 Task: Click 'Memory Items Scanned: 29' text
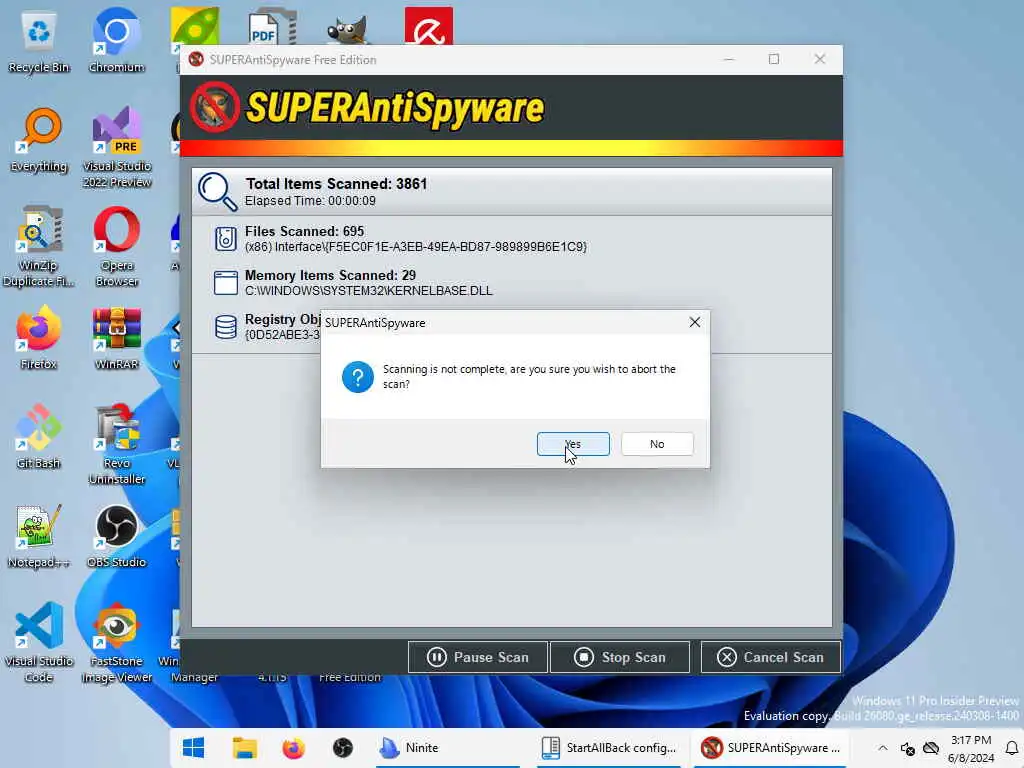(330, 275)
